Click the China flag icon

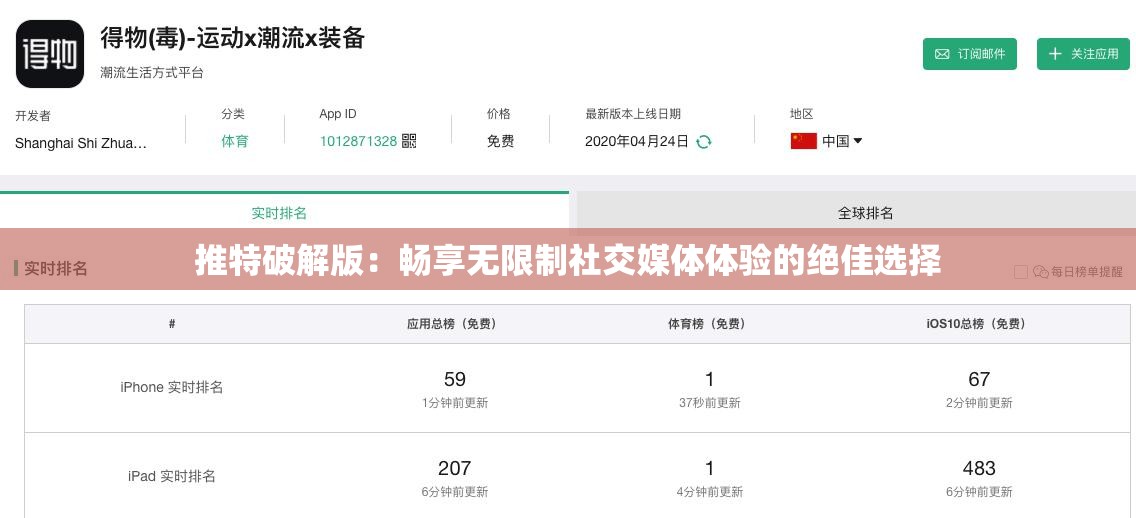(803, 141)
